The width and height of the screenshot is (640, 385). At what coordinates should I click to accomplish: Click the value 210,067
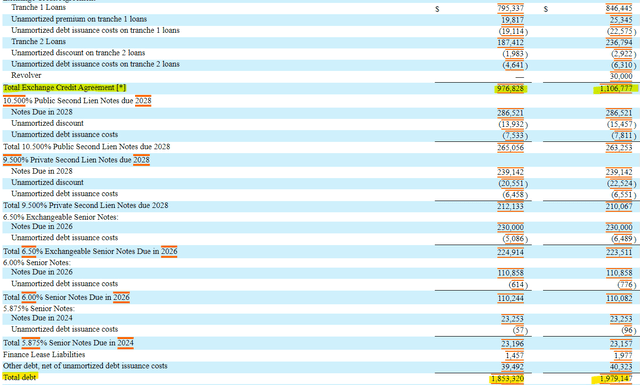point(619,207)
